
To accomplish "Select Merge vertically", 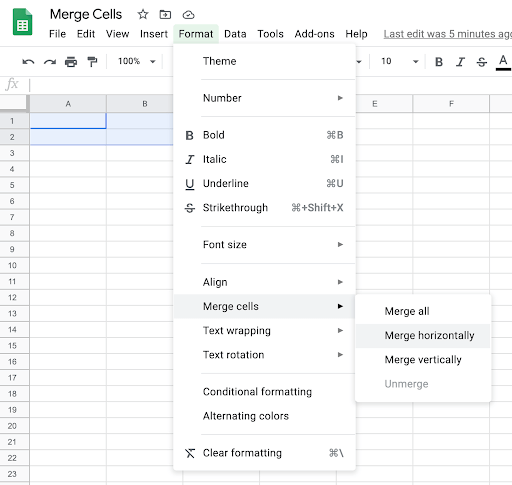I will pos(423,360).
